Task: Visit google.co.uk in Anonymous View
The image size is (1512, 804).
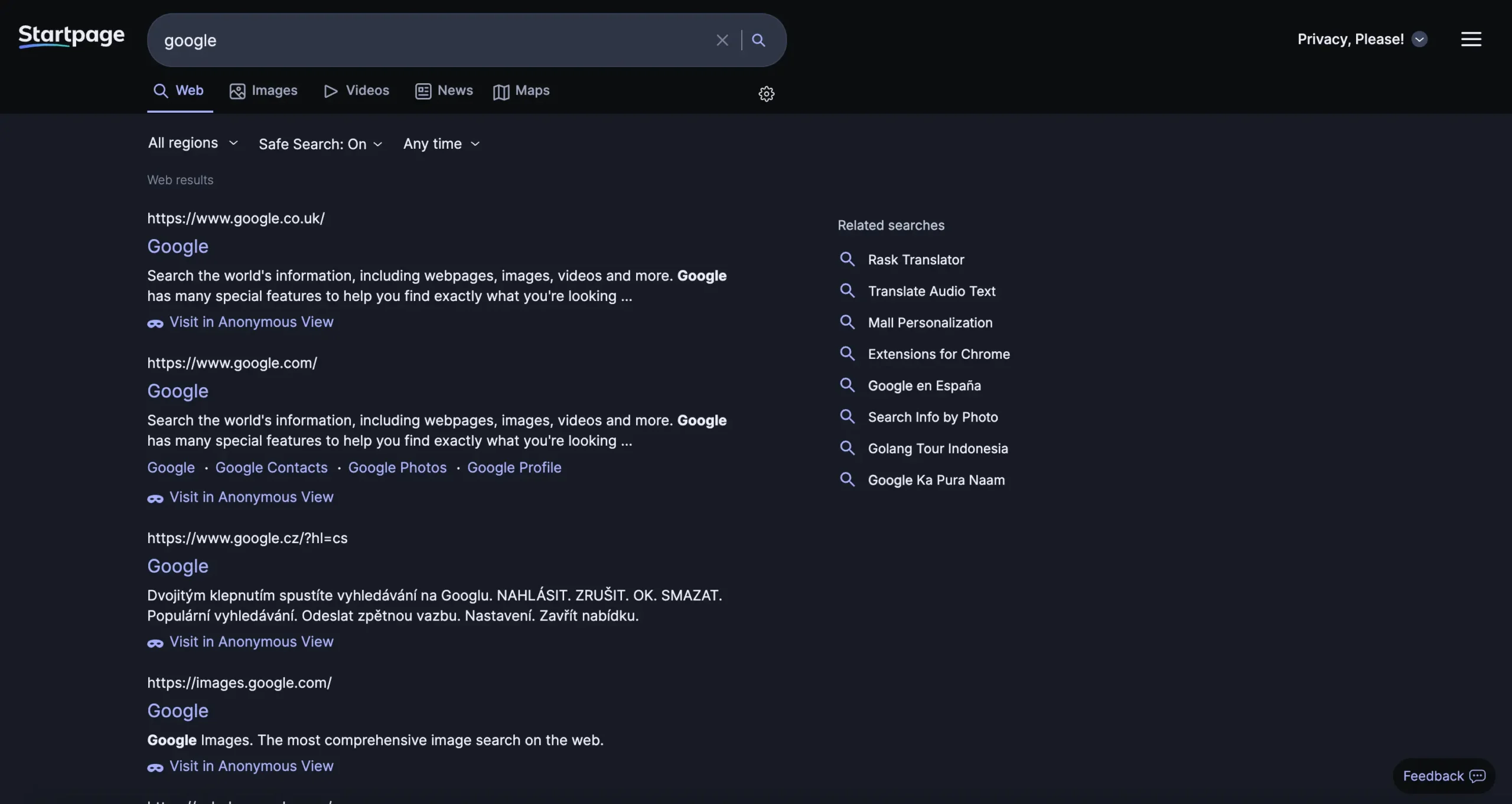Action: coord(252,322)
